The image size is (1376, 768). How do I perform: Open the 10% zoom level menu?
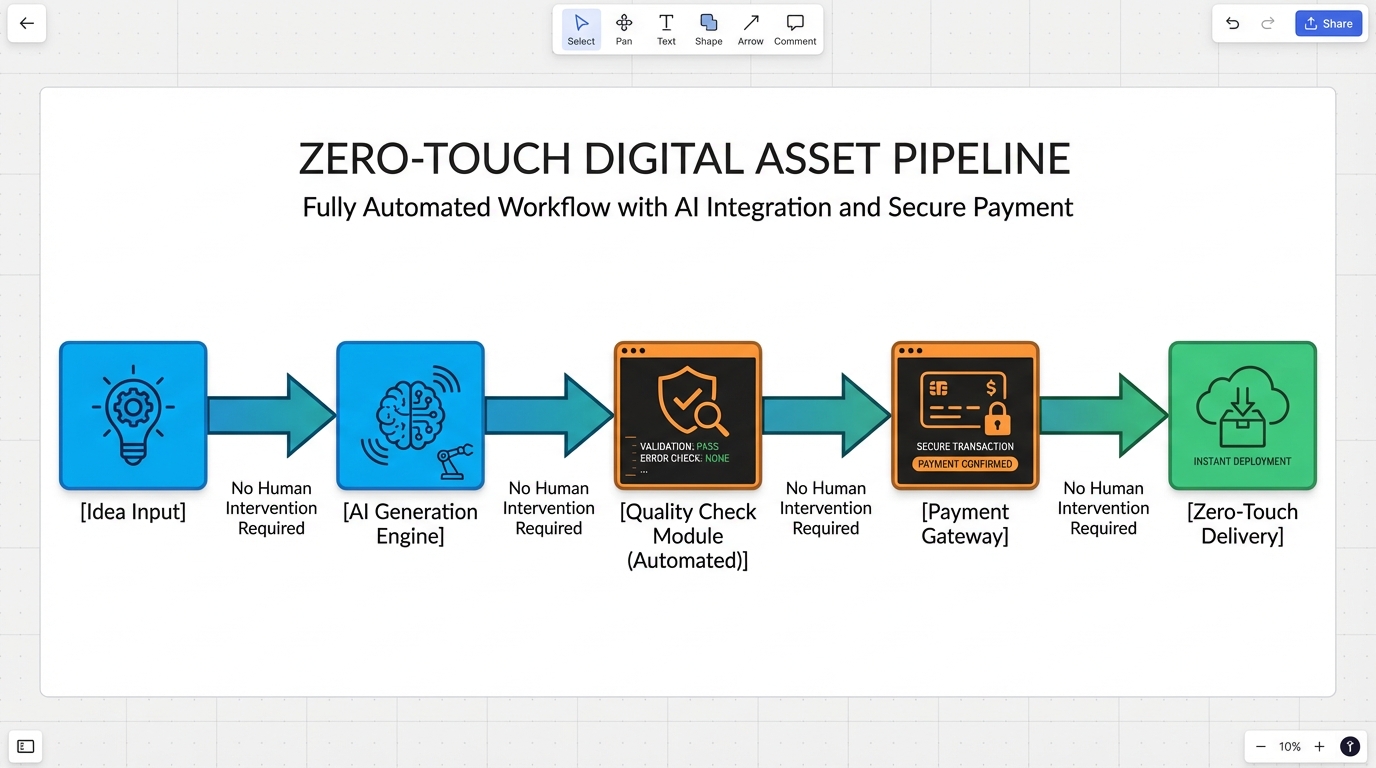[x=1290, y=746]
